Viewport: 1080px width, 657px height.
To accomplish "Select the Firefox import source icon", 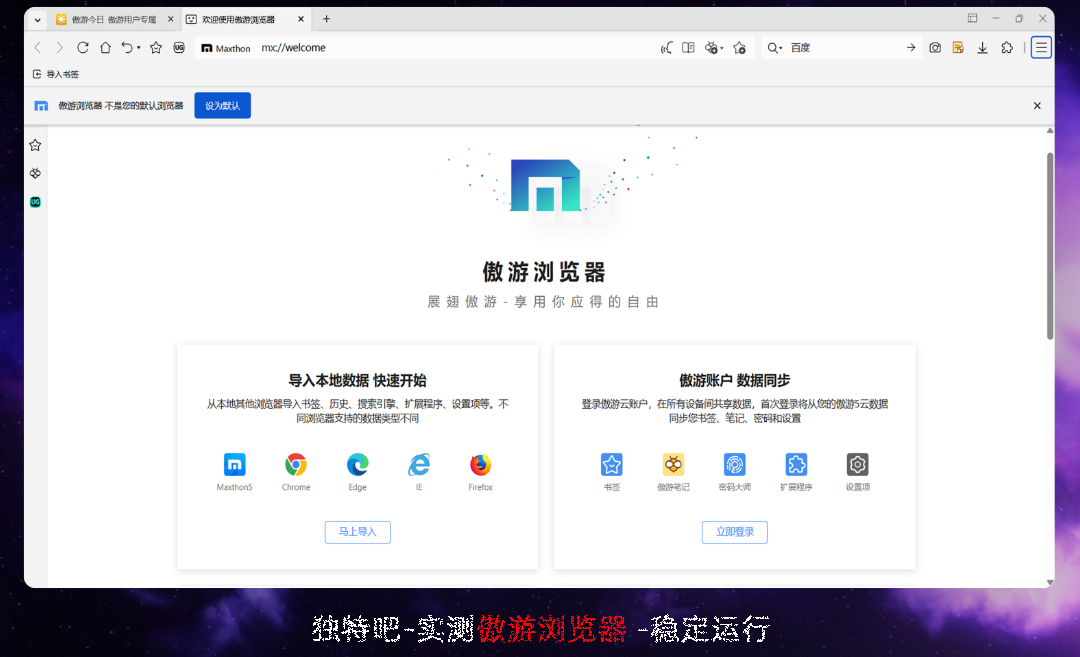I will click(x=480, y=464).
